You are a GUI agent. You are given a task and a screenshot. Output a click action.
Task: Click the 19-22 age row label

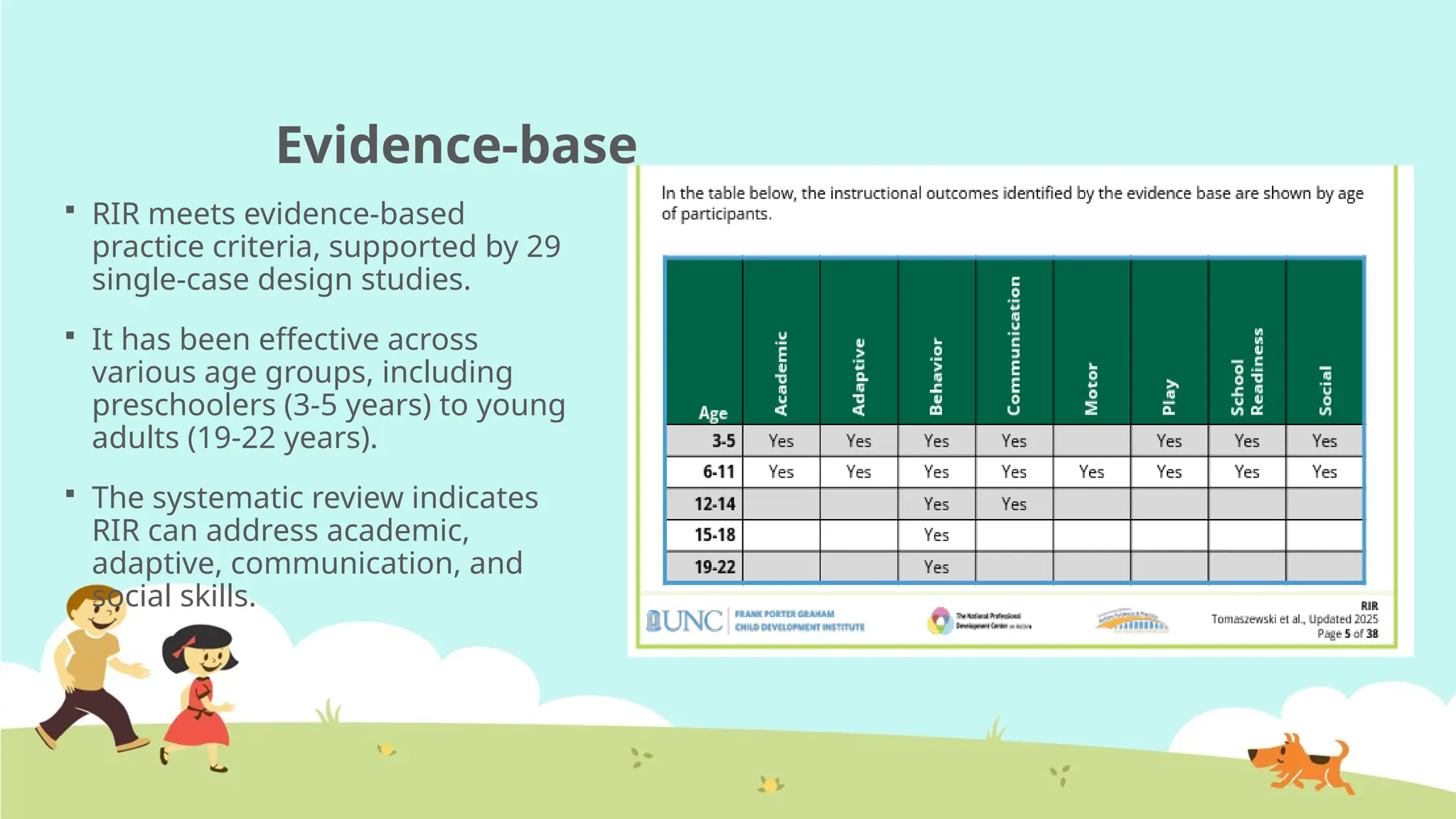714,567
